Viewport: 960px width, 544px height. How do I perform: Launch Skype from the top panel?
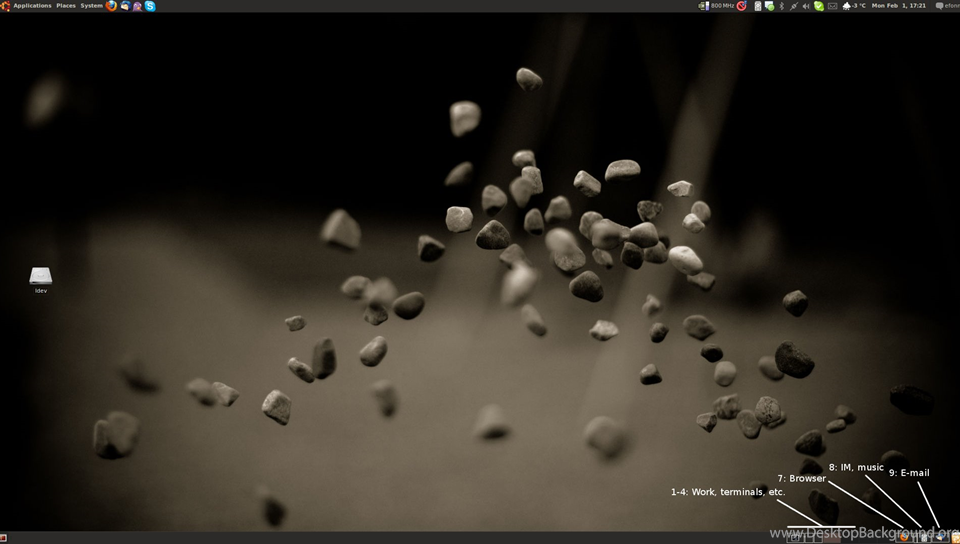pyautogui.click(x=150, y=6)
